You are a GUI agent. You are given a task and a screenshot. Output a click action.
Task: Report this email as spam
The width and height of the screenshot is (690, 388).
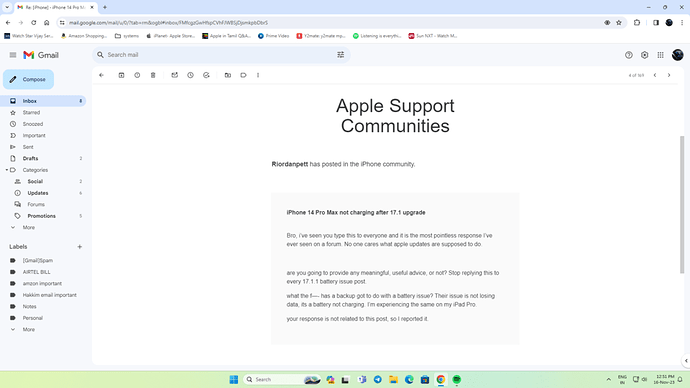point(137,75)
